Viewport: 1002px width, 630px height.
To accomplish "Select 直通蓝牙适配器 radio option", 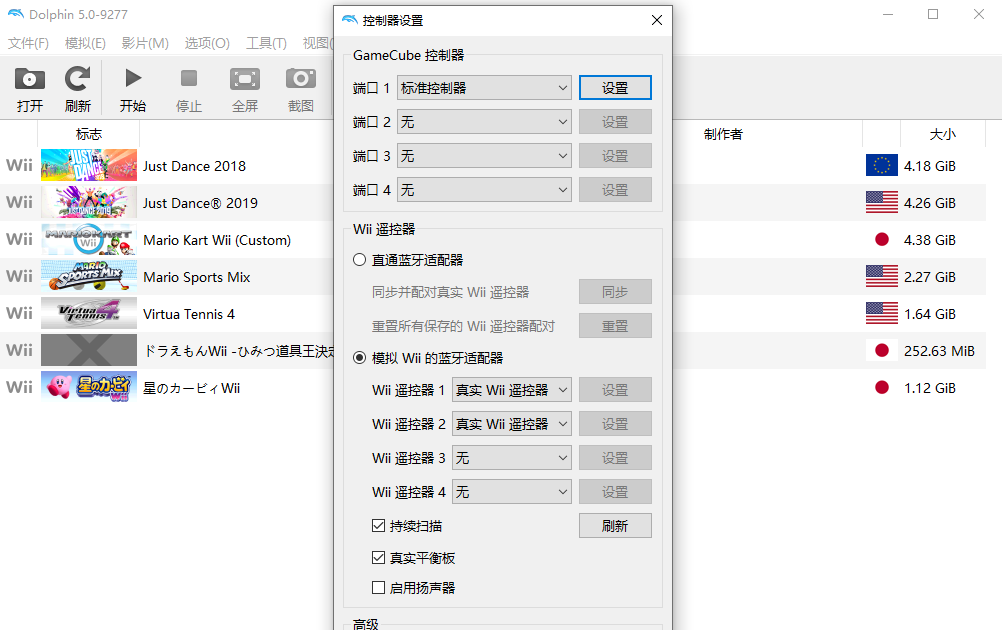I will [x=360, y=260].
